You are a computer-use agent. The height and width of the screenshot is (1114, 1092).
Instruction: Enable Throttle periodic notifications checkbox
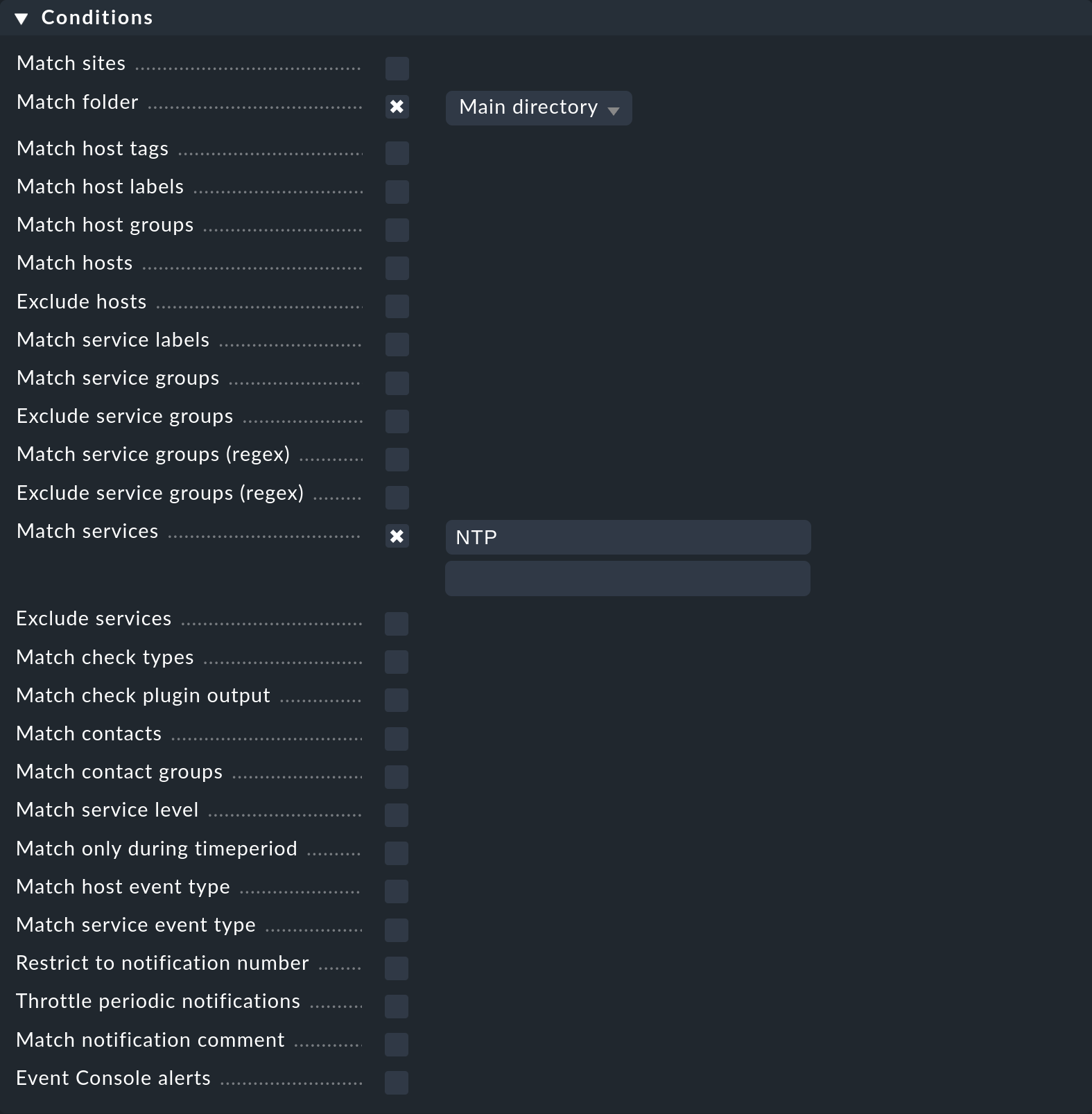[x=397, y=1006]
